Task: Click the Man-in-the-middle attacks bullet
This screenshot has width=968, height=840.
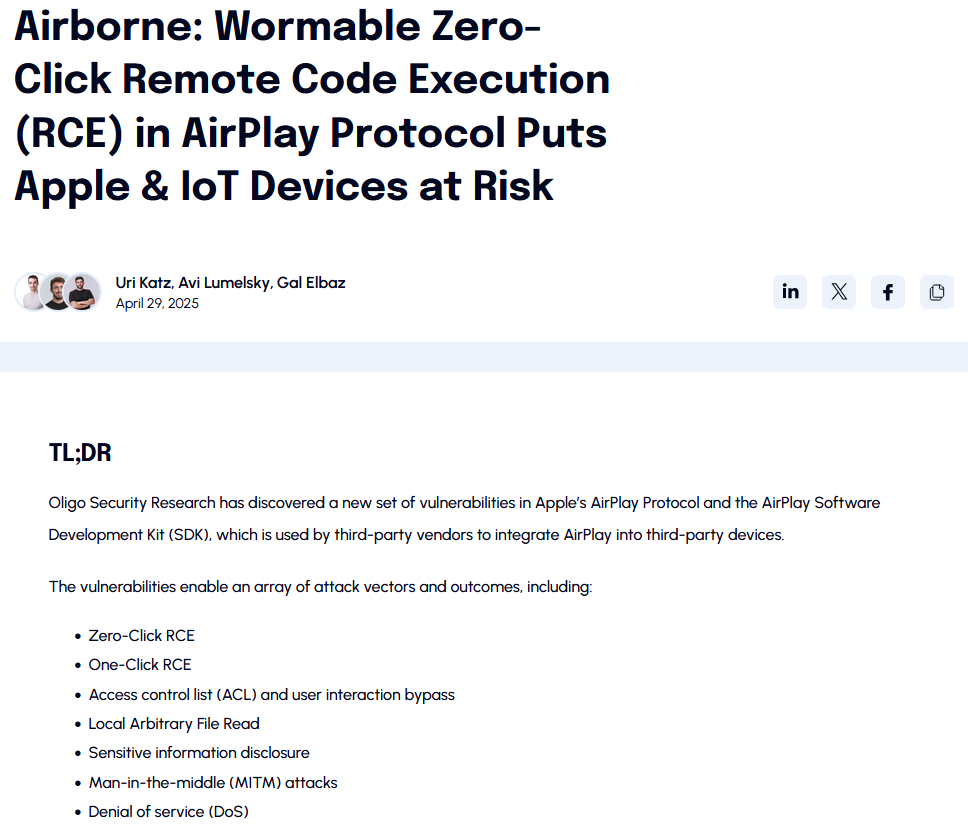Action: (213, 782)
